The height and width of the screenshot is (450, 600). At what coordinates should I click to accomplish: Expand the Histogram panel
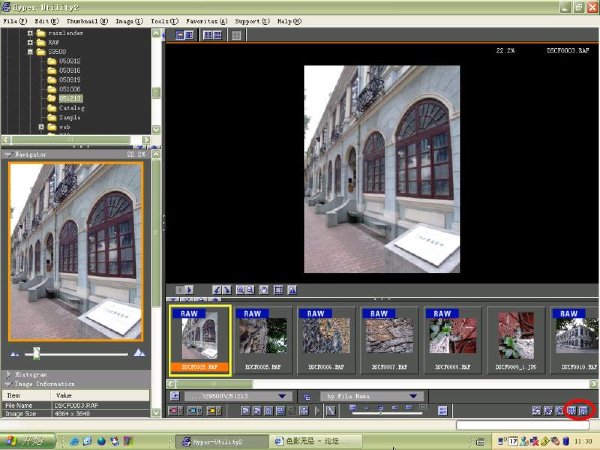click(x=8, y=375)
